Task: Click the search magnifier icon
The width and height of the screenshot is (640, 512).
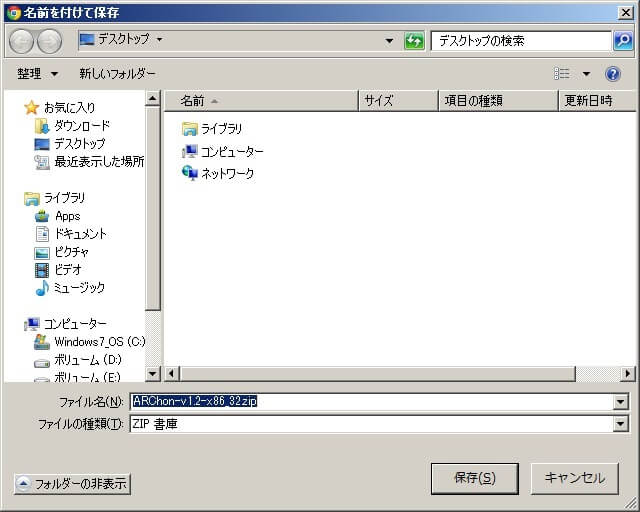Action: click(x=623, y=40)
